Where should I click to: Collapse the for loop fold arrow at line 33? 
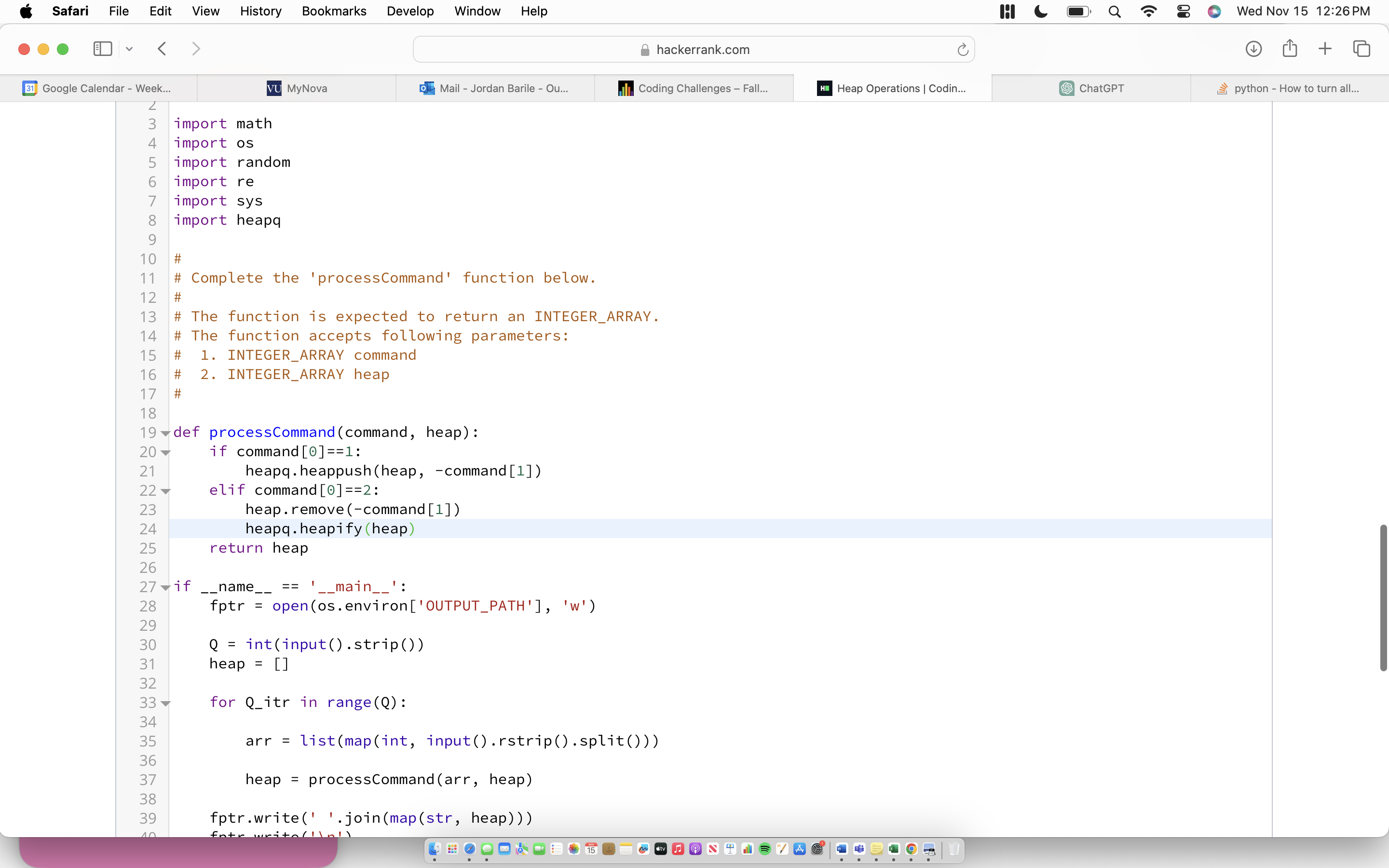click(165, 703)
